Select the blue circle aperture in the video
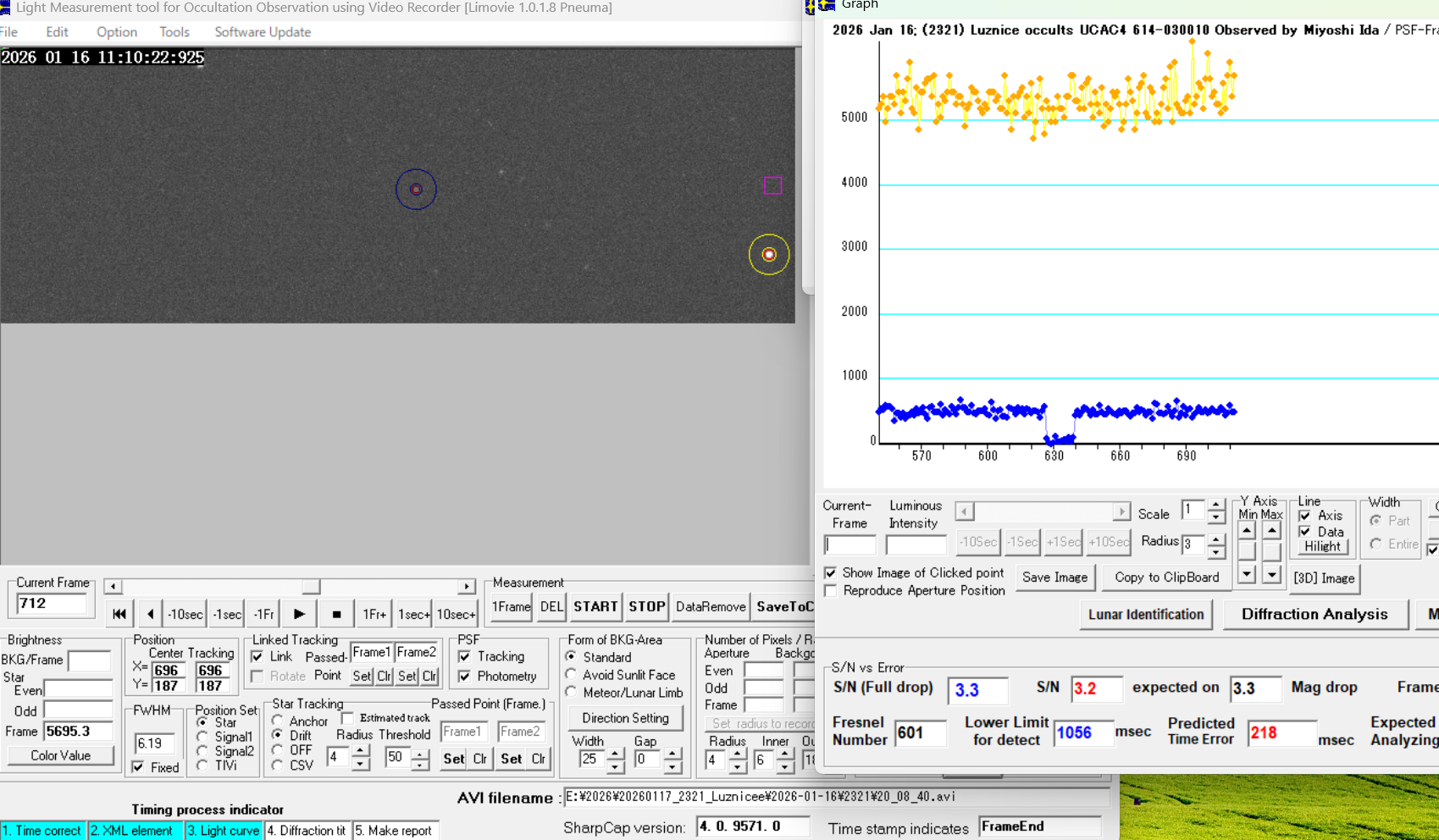The image size is (1439, 840). 416,190
